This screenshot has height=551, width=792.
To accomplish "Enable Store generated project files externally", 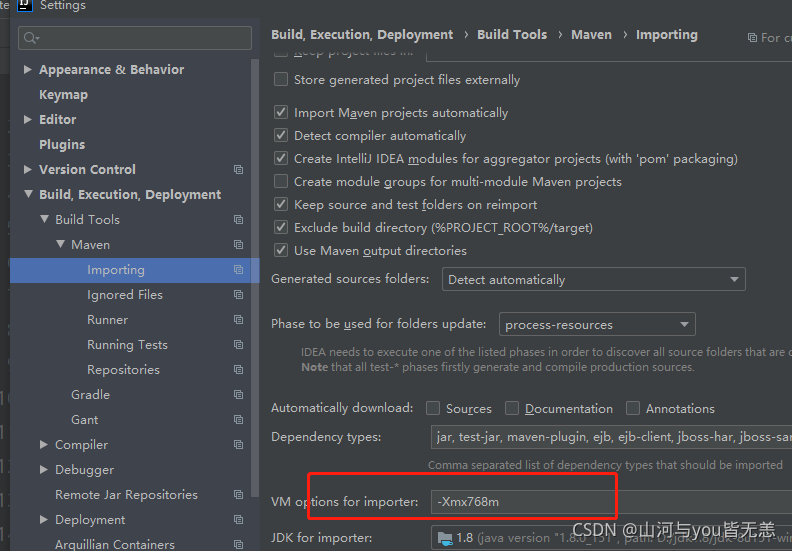I will (x=281, y=80).
